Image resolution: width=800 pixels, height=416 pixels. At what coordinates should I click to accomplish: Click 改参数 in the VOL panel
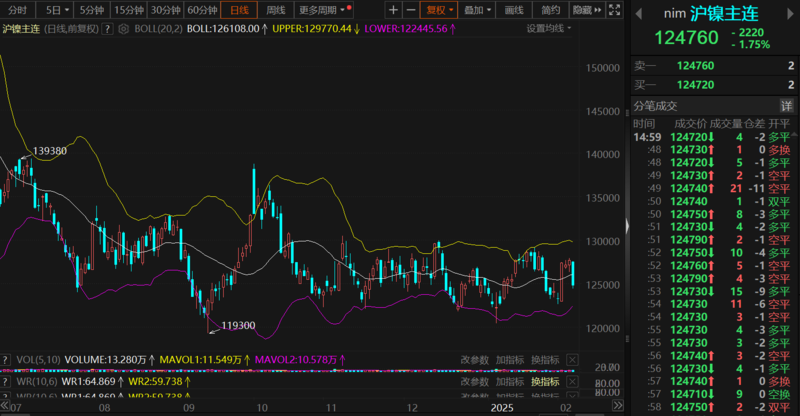click(x=474, y=359)
